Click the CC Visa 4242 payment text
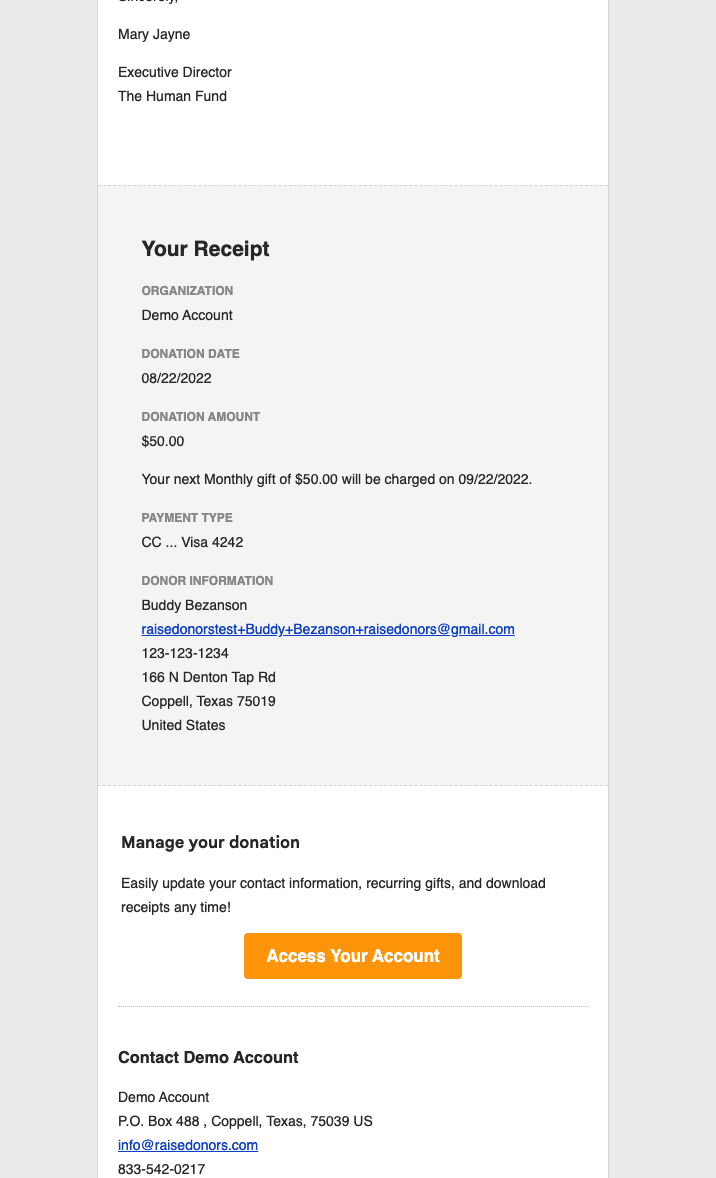 (193, 542)
